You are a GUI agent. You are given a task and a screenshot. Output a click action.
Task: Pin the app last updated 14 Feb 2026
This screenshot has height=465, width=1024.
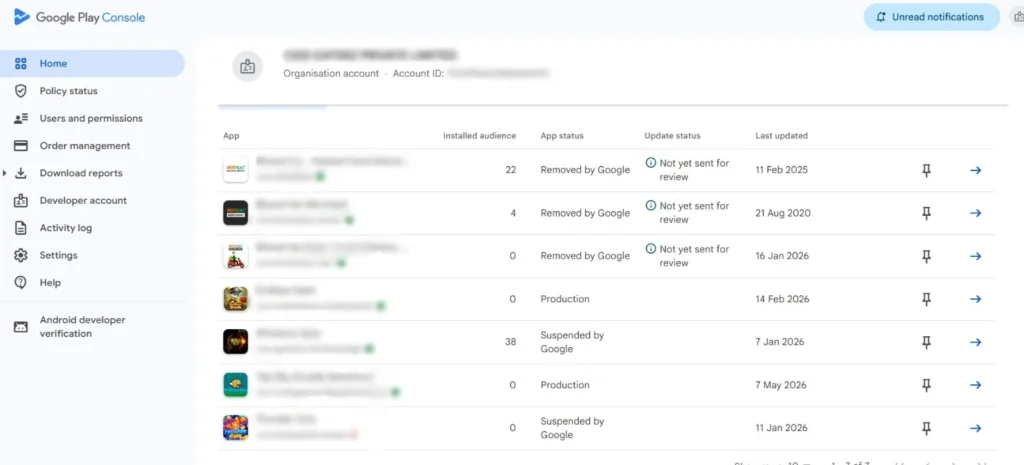[926, 298]
